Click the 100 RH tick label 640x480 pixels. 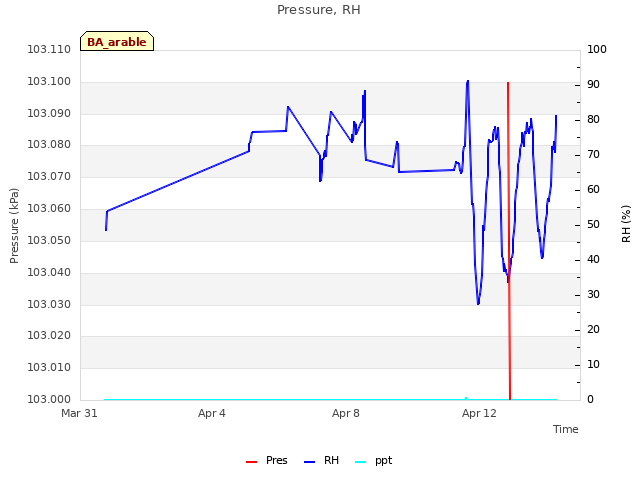point(597,49)
